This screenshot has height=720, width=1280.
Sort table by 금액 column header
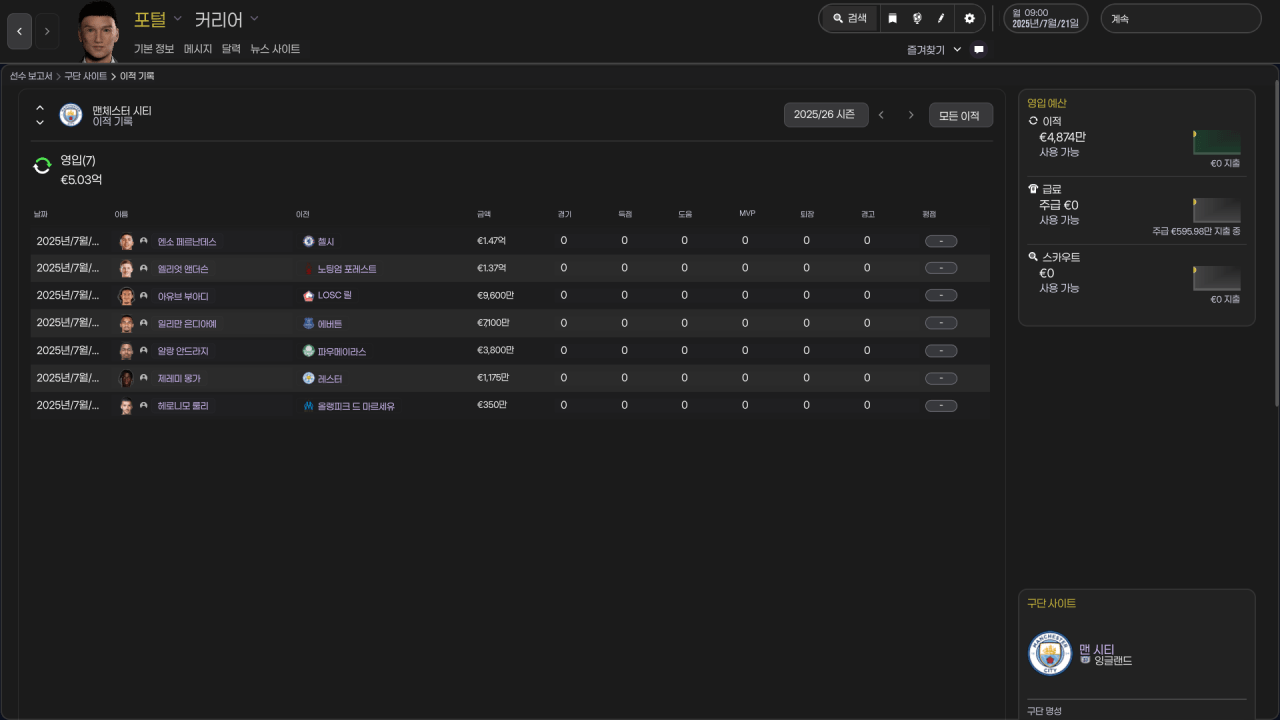click(x=484, y=214)
